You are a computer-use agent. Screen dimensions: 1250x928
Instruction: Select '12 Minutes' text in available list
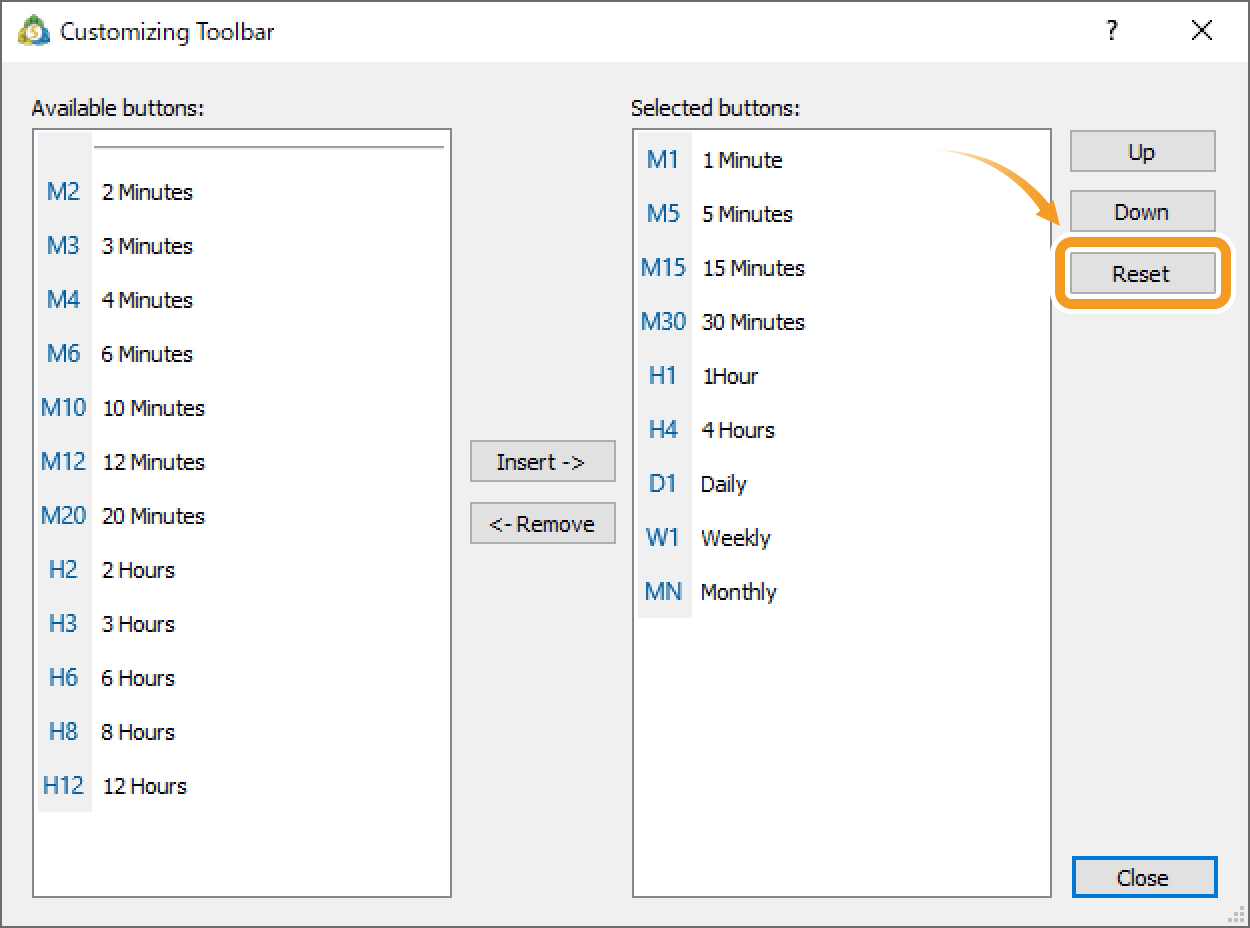pos(154,462)
